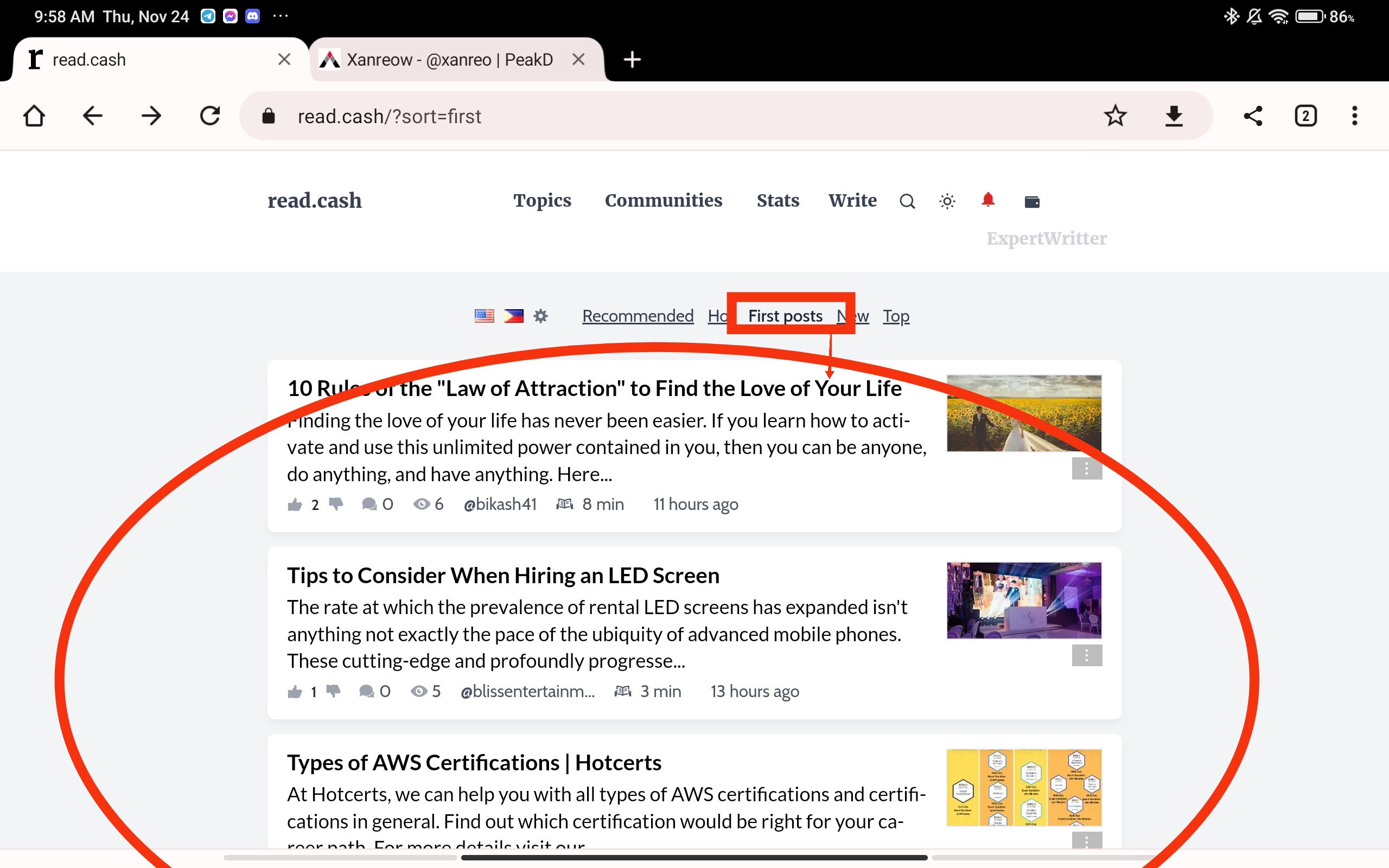This screenshot has width=1389, height=868.
Task: Open the Stats menu item
Action: [778, 200]
